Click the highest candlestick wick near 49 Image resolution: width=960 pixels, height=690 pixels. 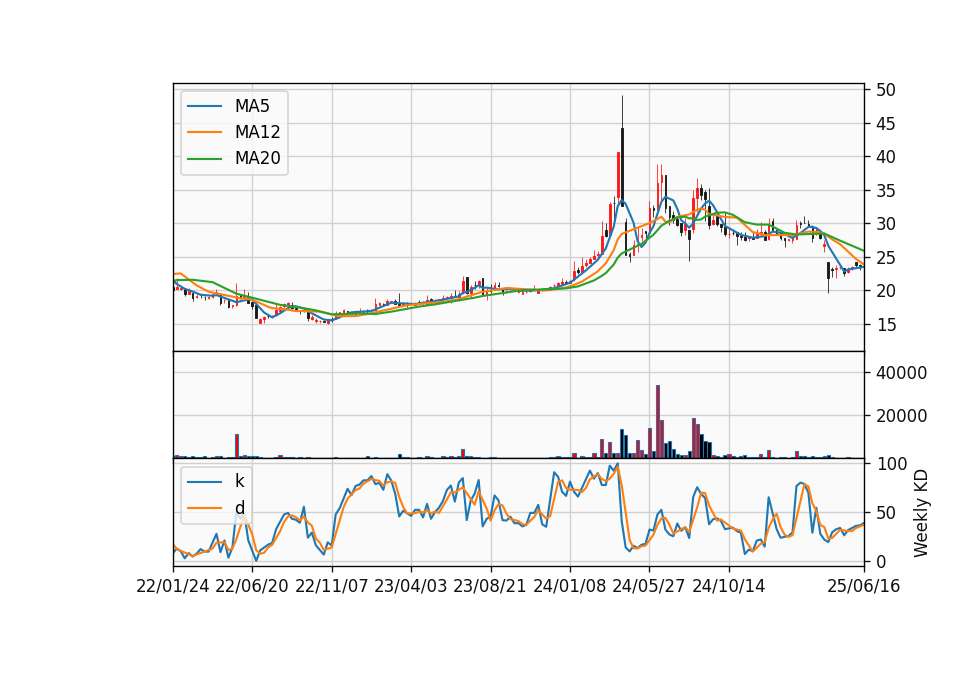pyautogui.click(x=622, y=110)
